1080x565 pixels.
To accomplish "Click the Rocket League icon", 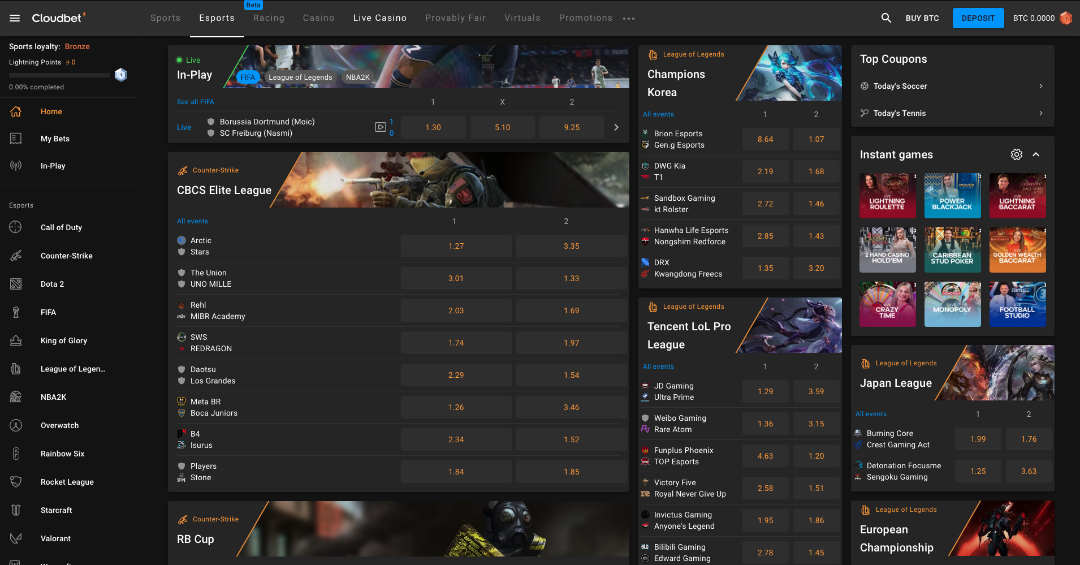I will click(16, 482).
